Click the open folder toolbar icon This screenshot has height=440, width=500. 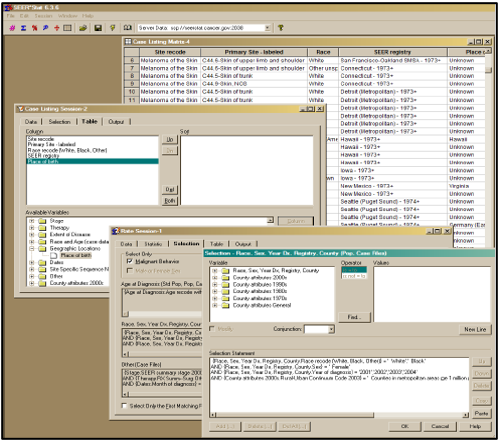(x=83, y=28)
